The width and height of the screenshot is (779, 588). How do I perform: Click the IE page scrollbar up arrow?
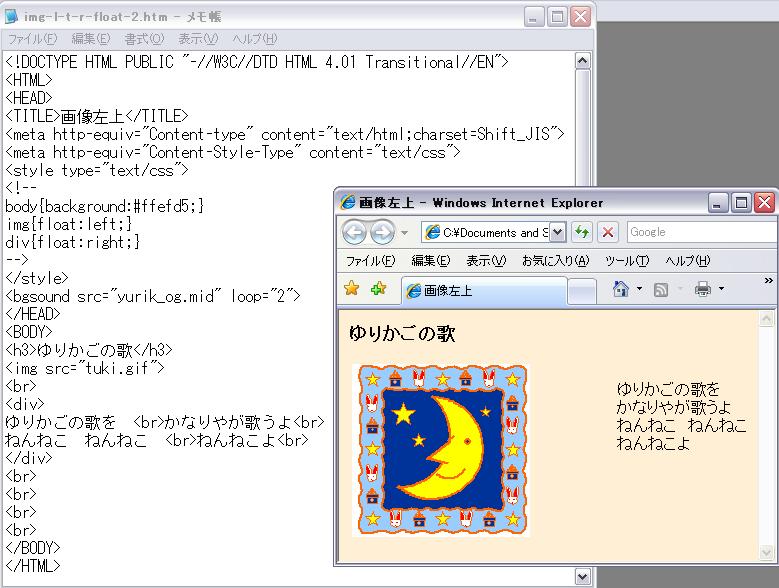pyautogui.click(x=767, y=318)
